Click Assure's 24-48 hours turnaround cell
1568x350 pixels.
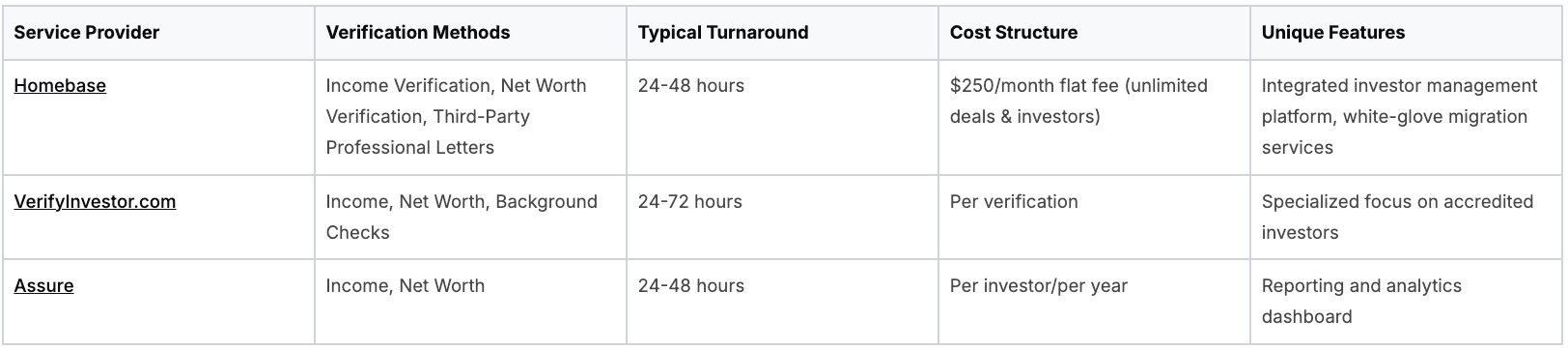782,301
